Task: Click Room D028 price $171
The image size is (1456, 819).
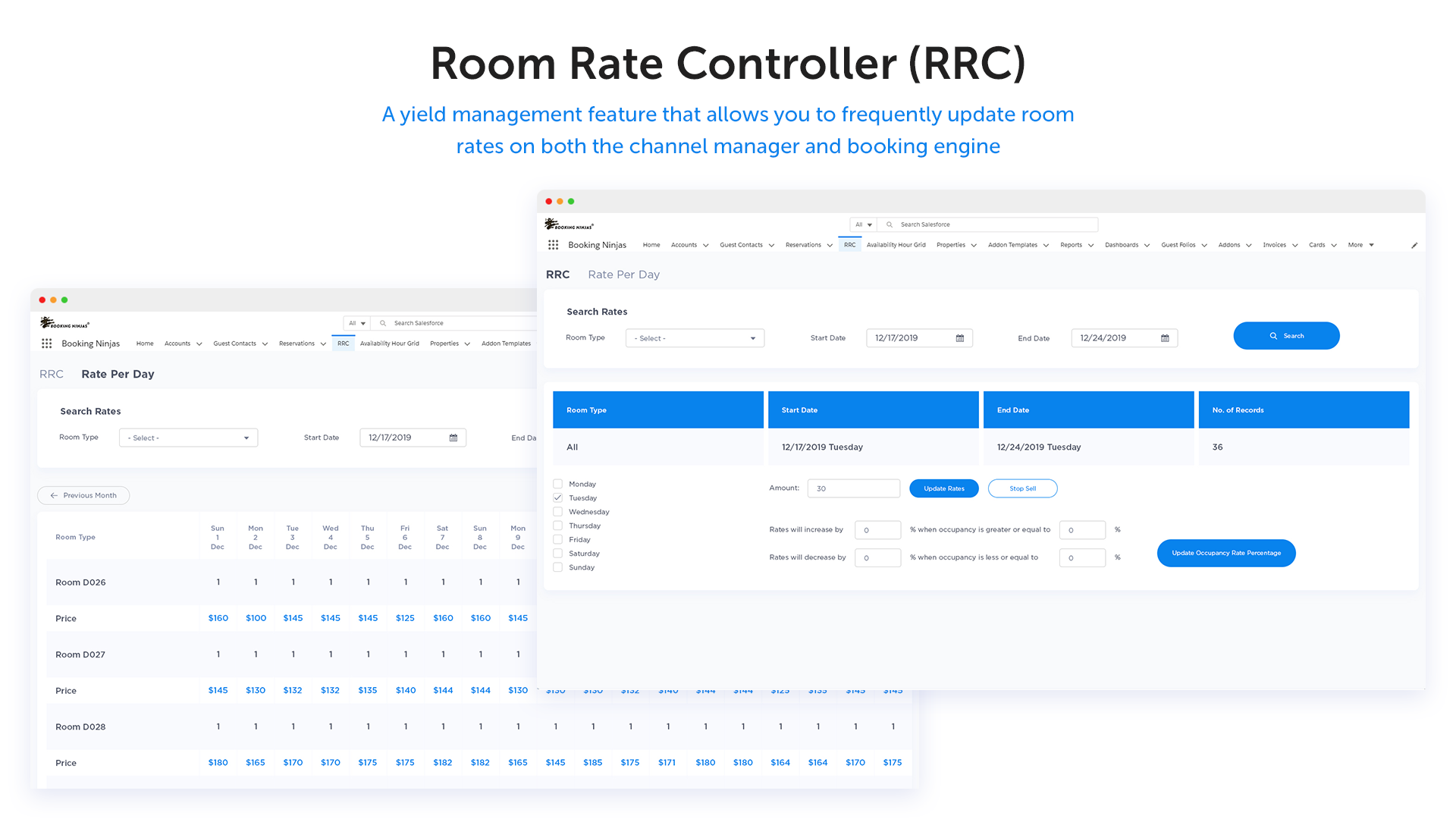Action: pos(667,763)
